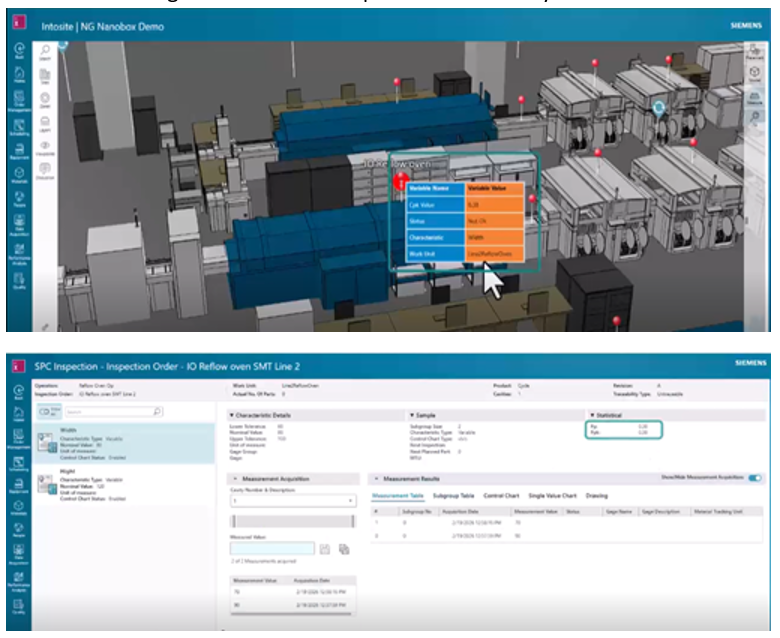Toggle the Filter All switch above the characteristics list
This screenshot has width=780, height=638.
coord(49,411)
